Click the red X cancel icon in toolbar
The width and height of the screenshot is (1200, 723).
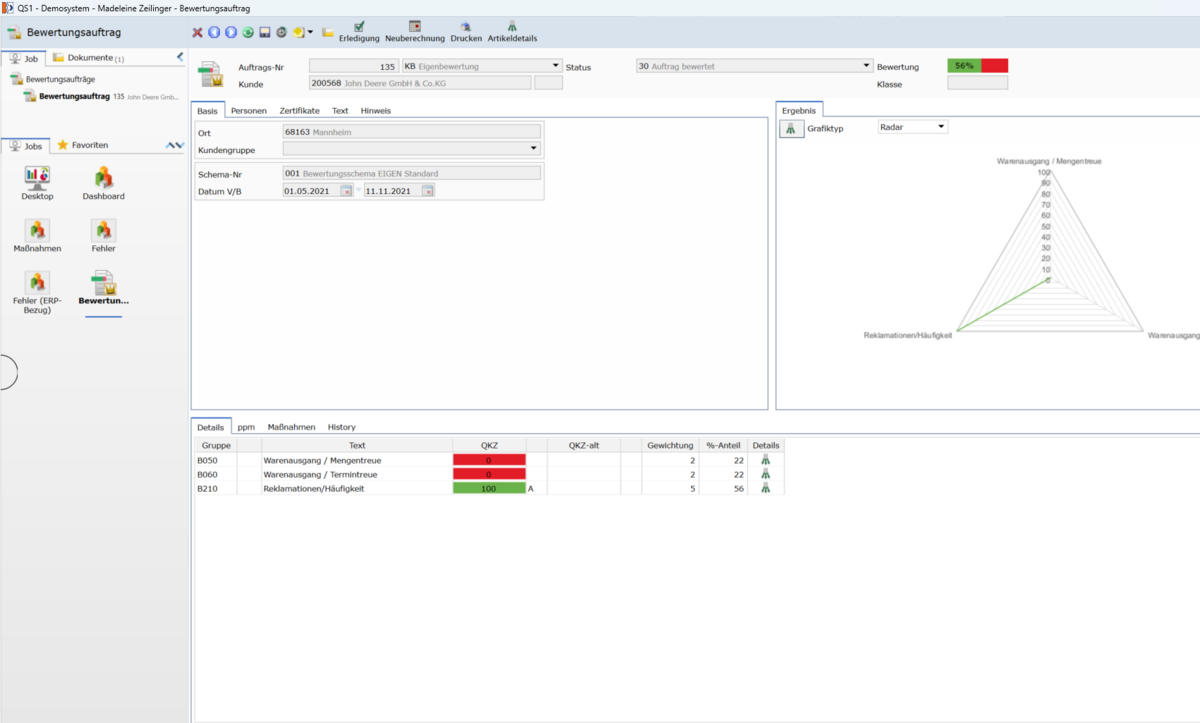coord(197,32)
